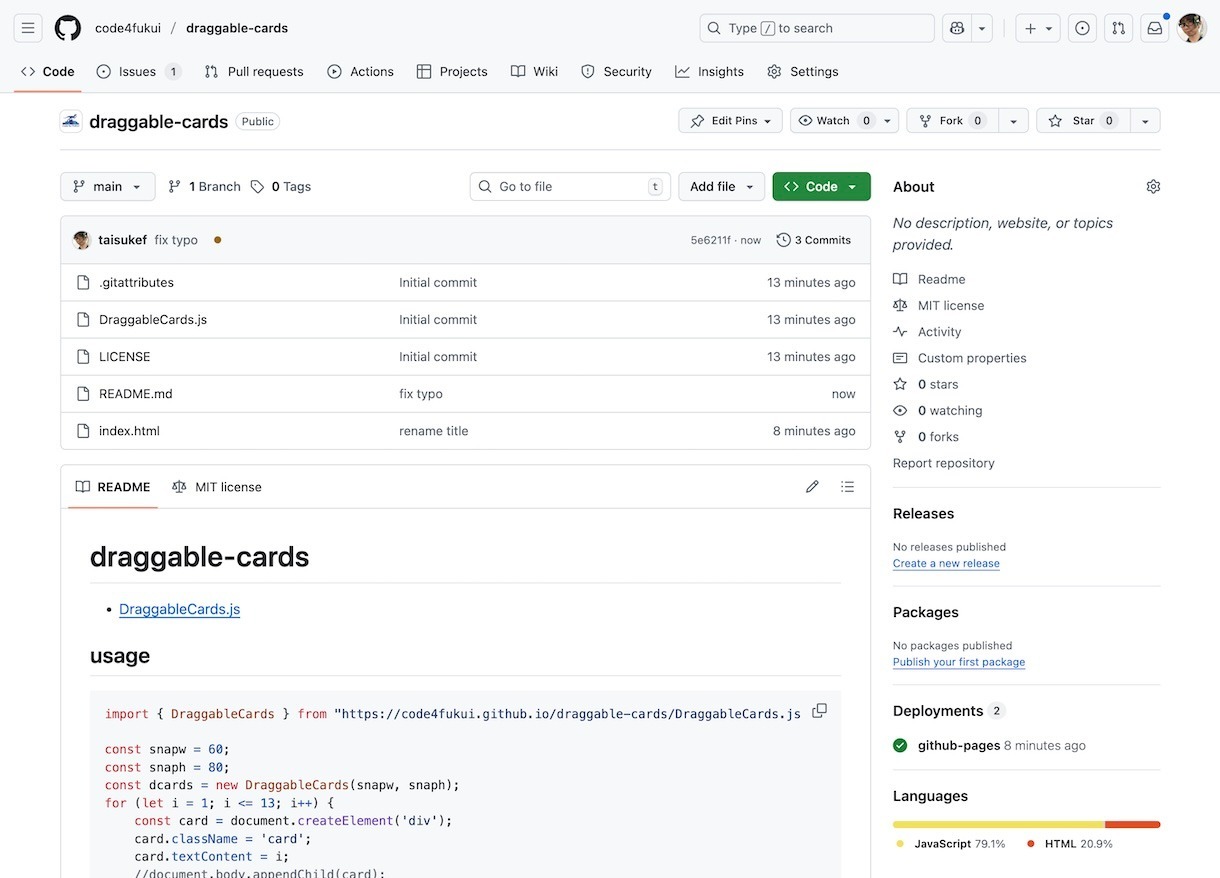Open the 0 forks link
1220x878 pixels.
pyautogui.click(x=926, y=437)
